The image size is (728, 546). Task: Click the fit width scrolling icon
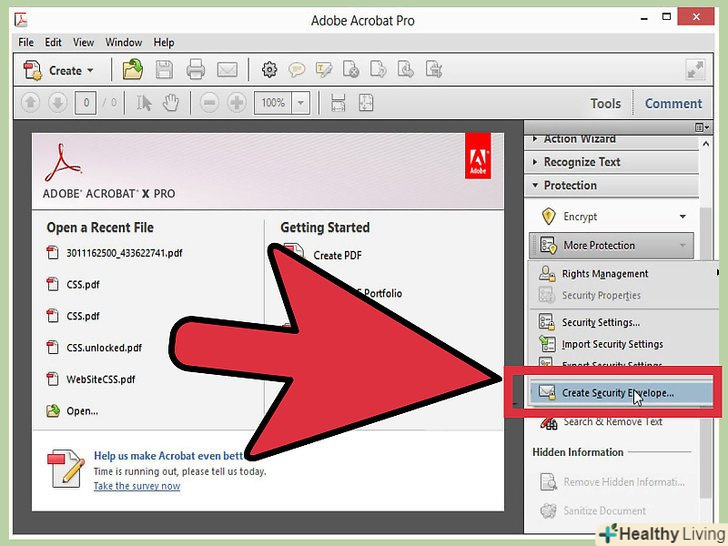pyautogui.click(x=338, y=103)
